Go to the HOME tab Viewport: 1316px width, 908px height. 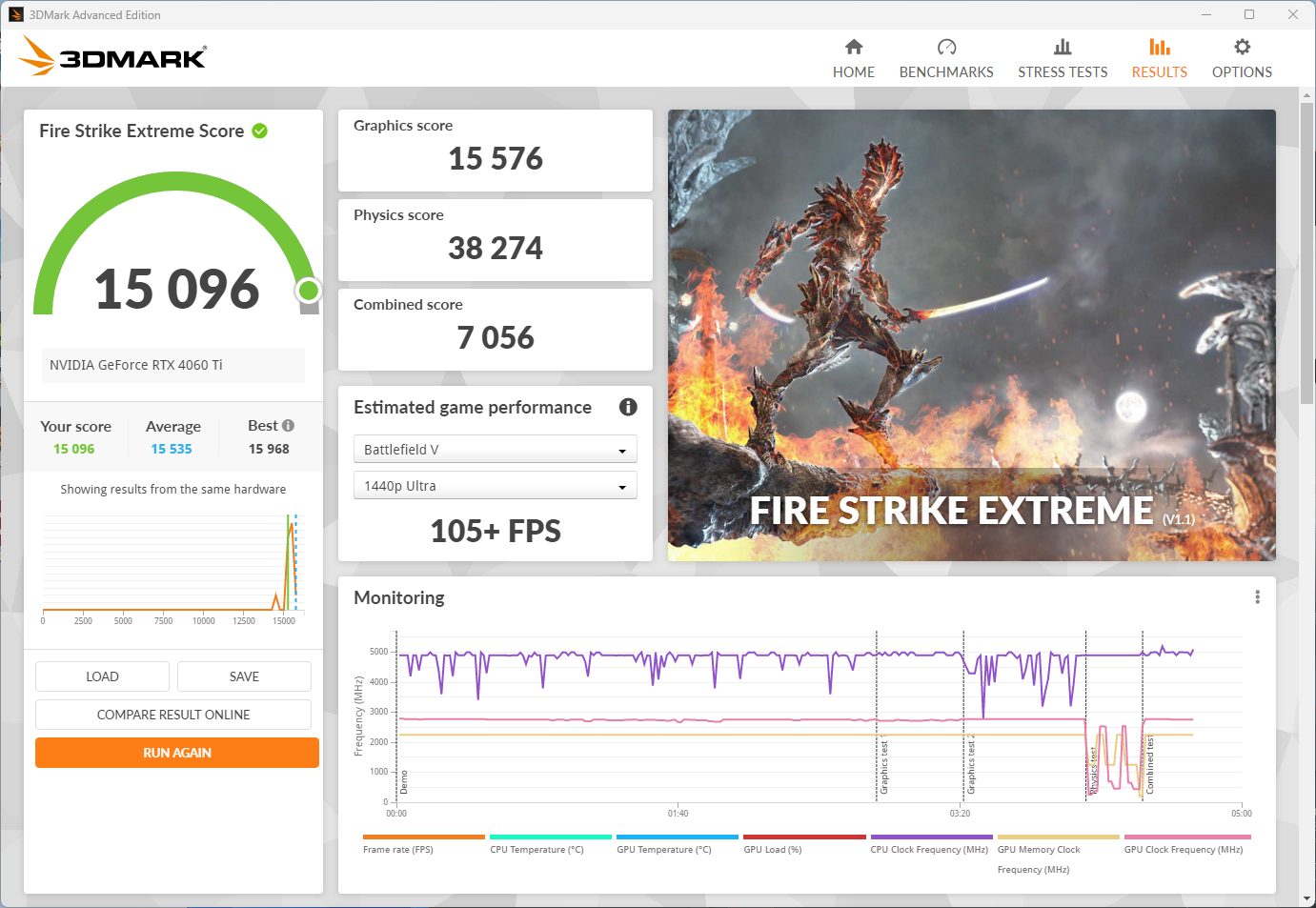(x=853, y=59)
